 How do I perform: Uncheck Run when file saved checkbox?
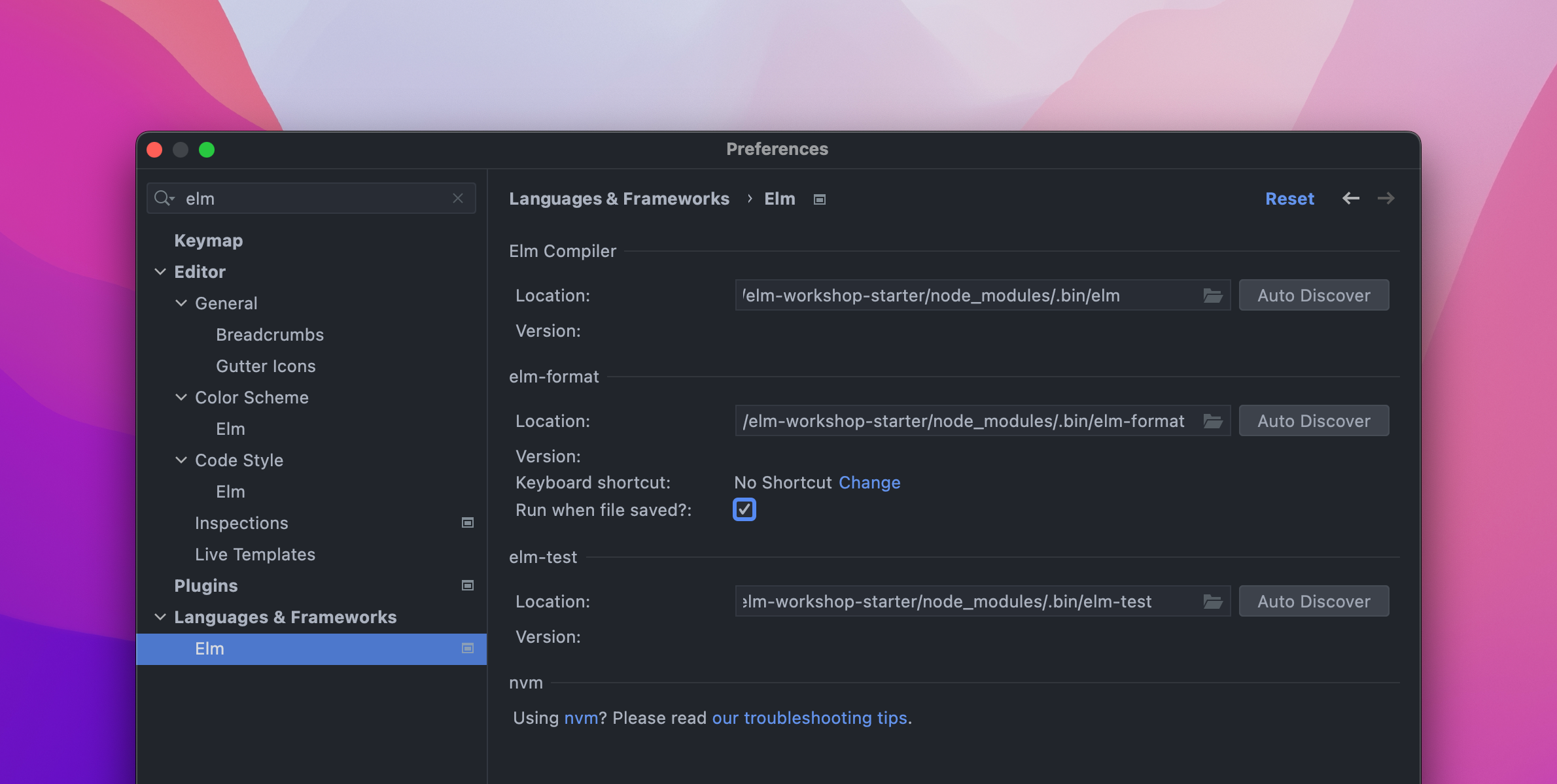pos(744,509)
